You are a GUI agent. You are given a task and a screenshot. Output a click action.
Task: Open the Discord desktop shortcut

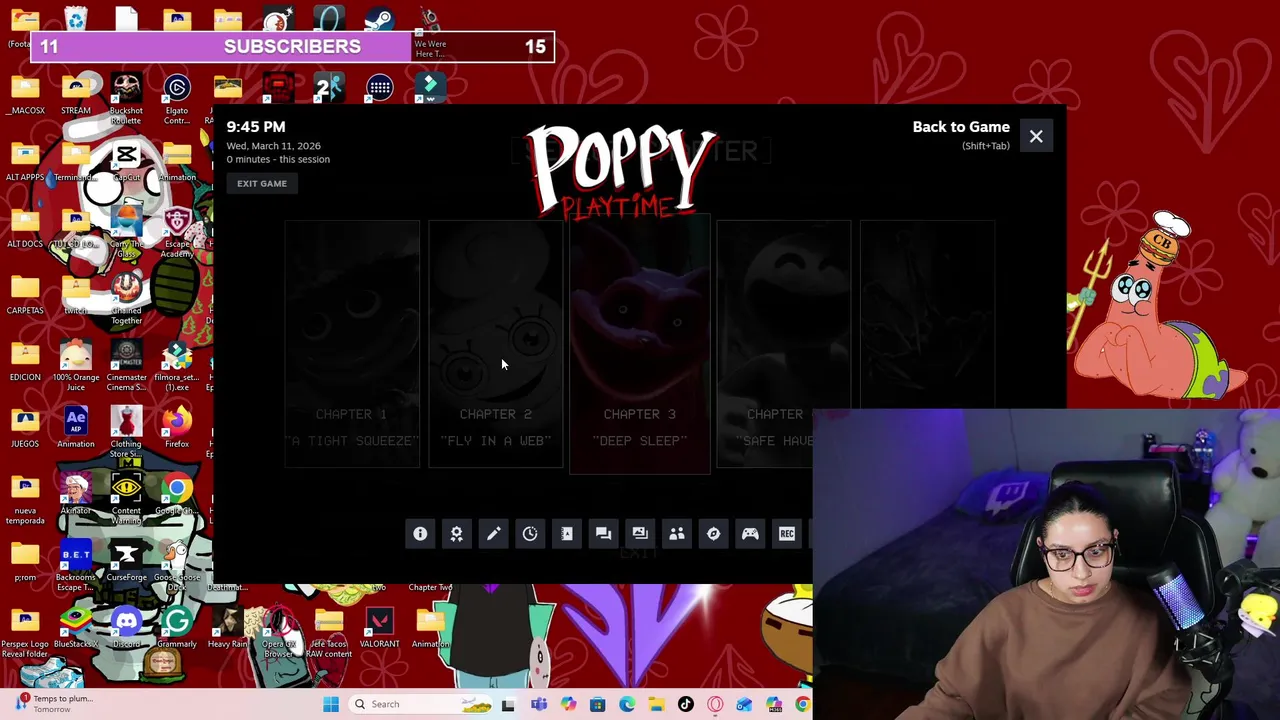[126, 628]
